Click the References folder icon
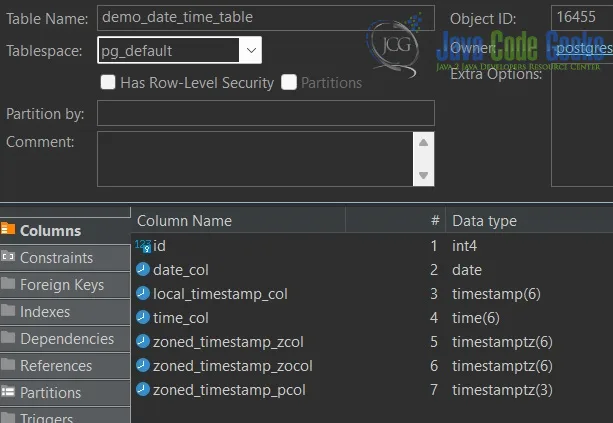The width and height of the screenshot is (613, 423). point(8,364)
